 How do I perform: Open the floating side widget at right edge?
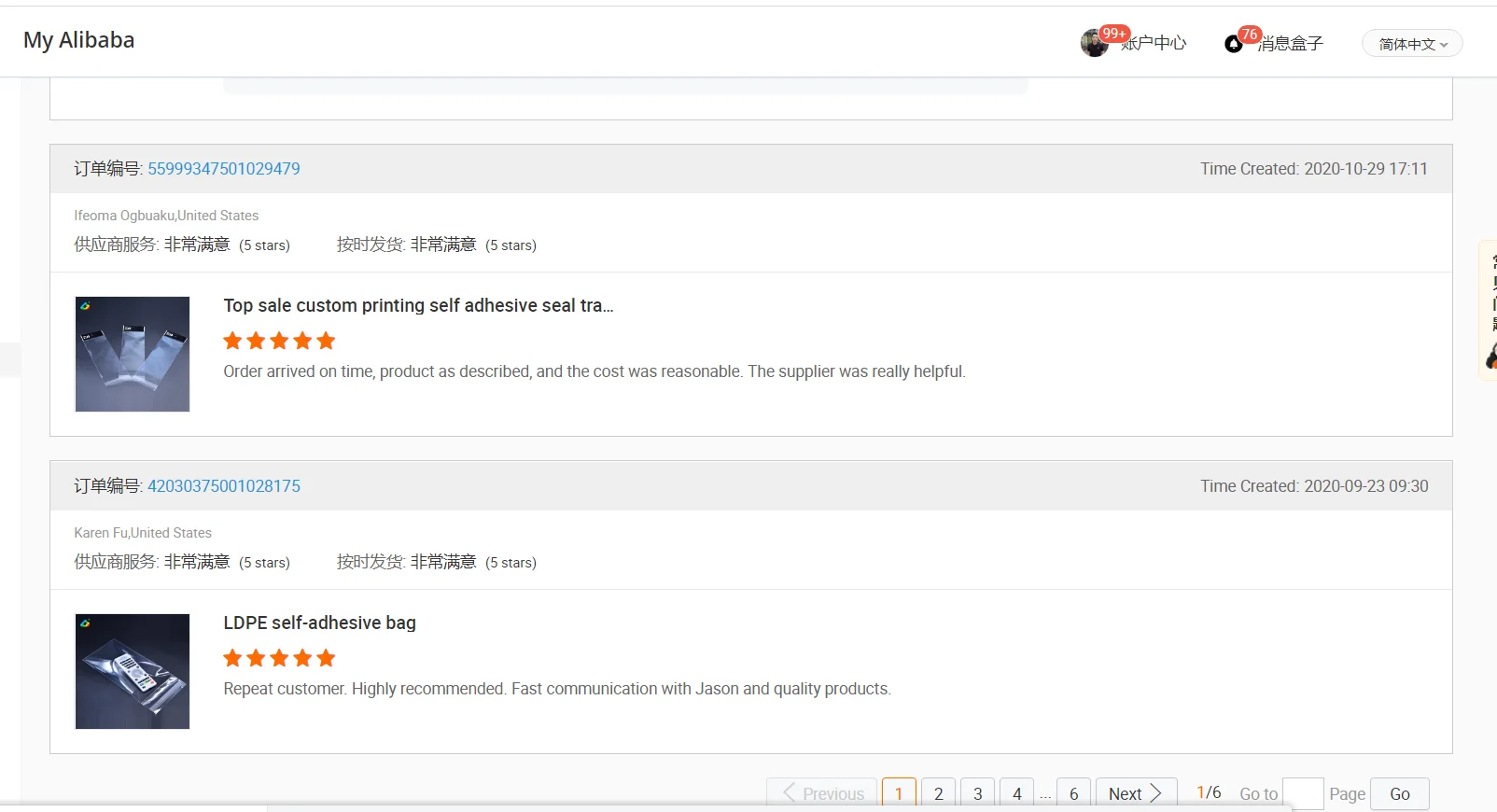[x=1489, y=310]
